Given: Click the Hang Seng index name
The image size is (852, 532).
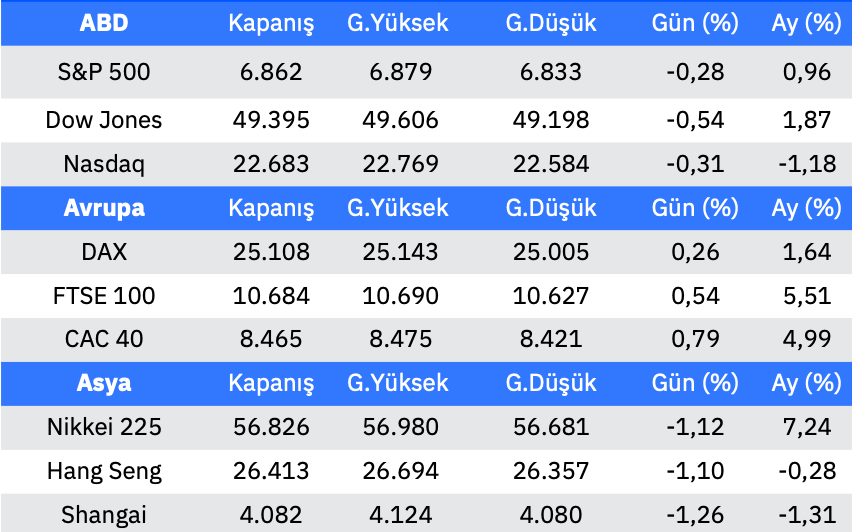Looking at the screenshot, I should (104, 471).
